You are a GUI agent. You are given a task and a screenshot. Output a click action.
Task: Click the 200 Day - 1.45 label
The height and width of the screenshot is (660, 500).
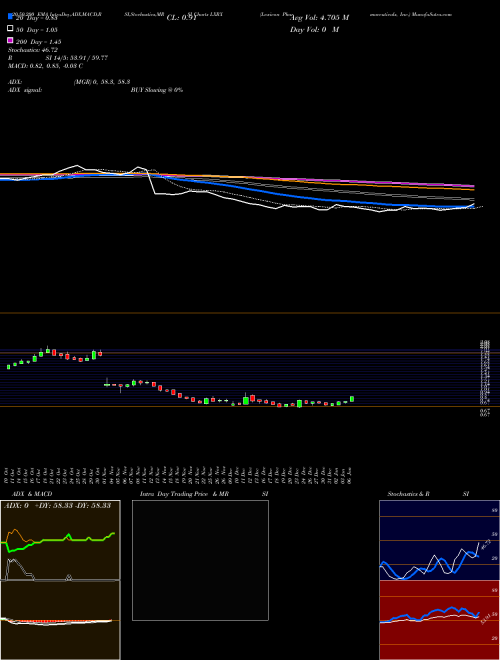[x=38, y=42]
